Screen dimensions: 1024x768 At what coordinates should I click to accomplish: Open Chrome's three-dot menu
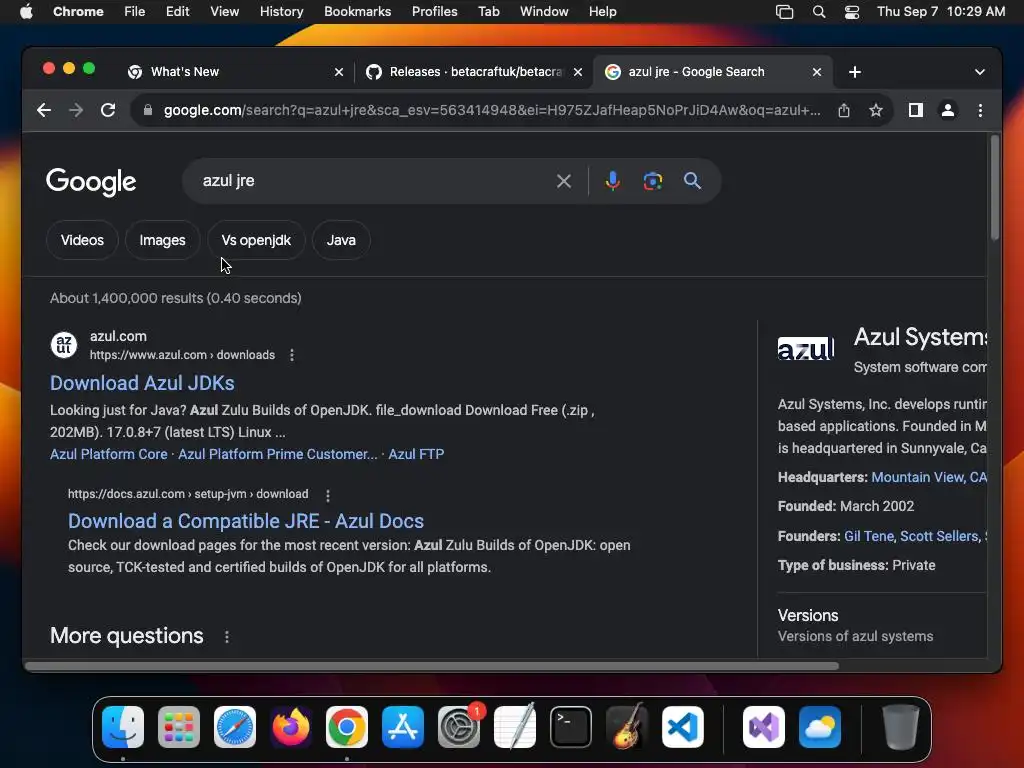click(980, 110)
